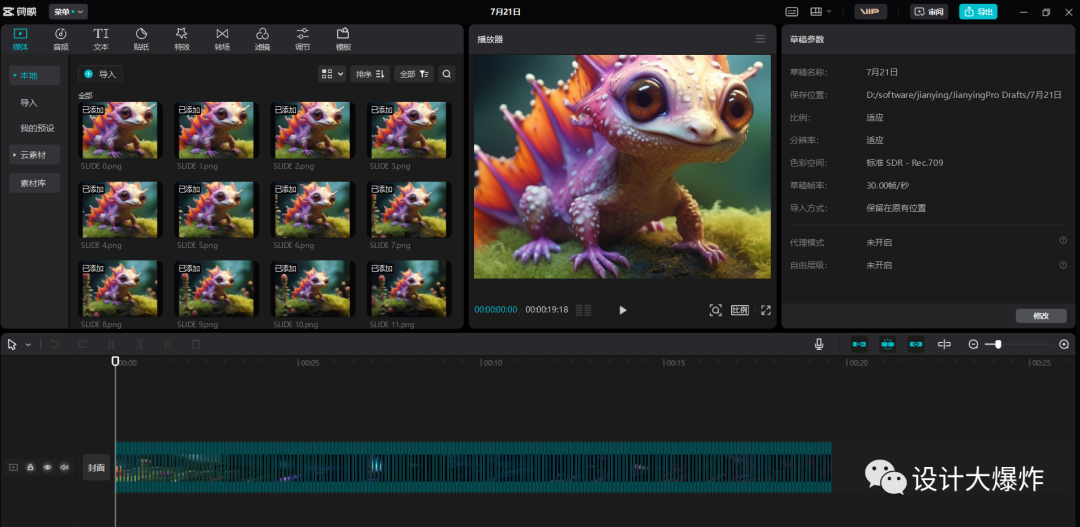Switch to the 文本 (Text) tab

coord(101,39)
